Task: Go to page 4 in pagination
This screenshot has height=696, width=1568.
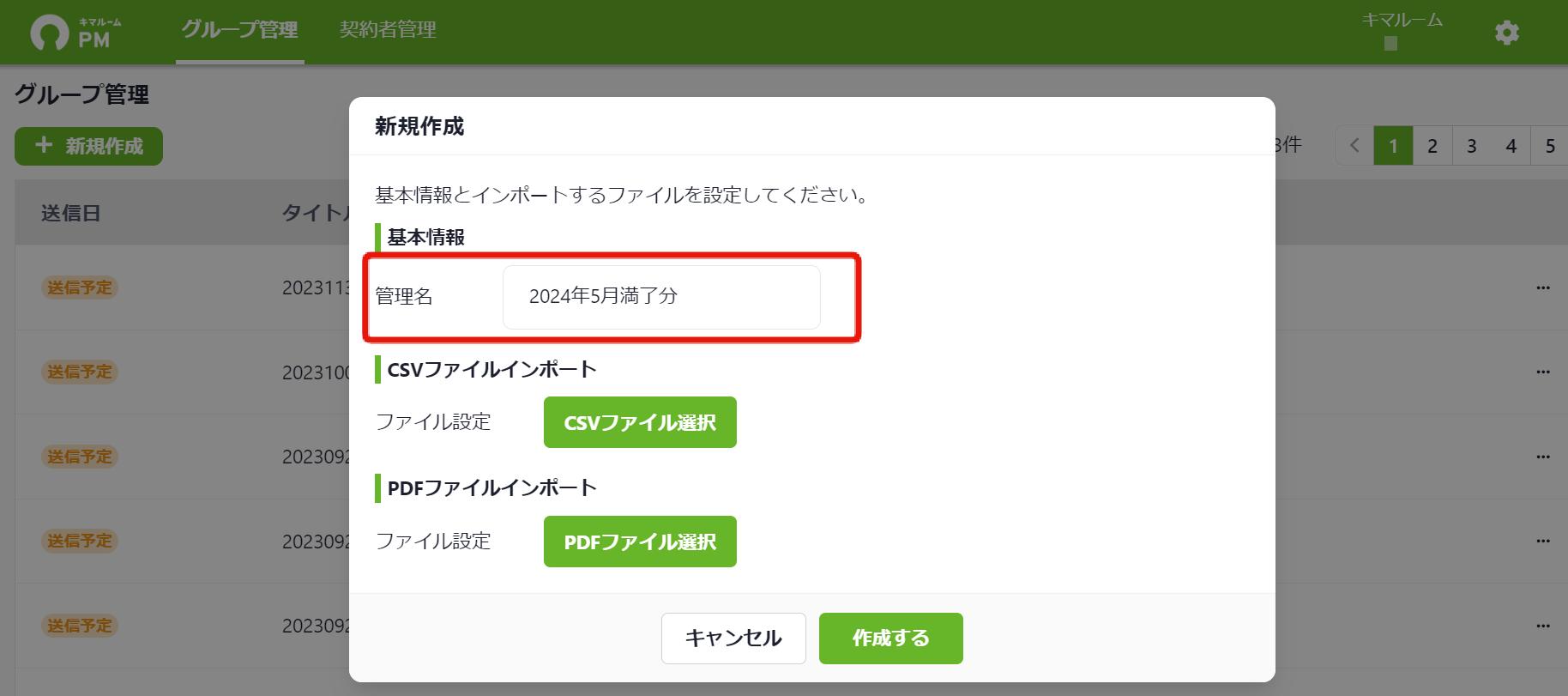Action: click(1511, 146)
